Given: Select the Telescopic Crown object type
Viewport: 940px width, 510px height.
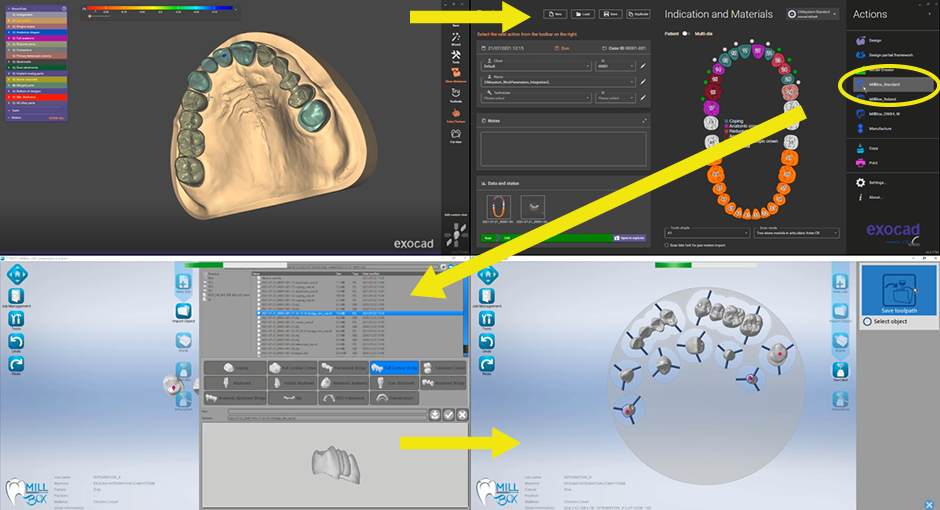Looking at the screenshot, I should click(444, 368).
